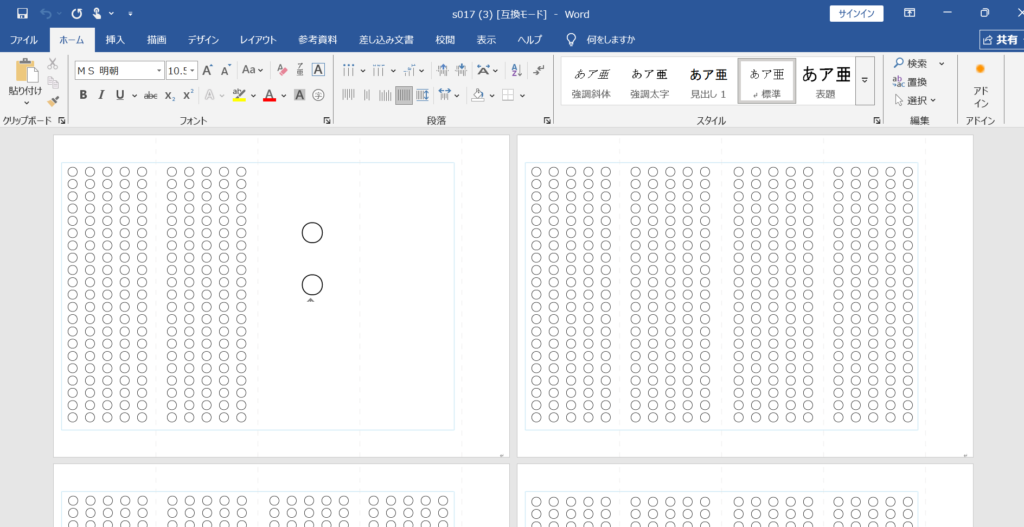Click the Sort (A-Z) icon
The width and height of the screenshot is (1024, 527).
[516, 70]
